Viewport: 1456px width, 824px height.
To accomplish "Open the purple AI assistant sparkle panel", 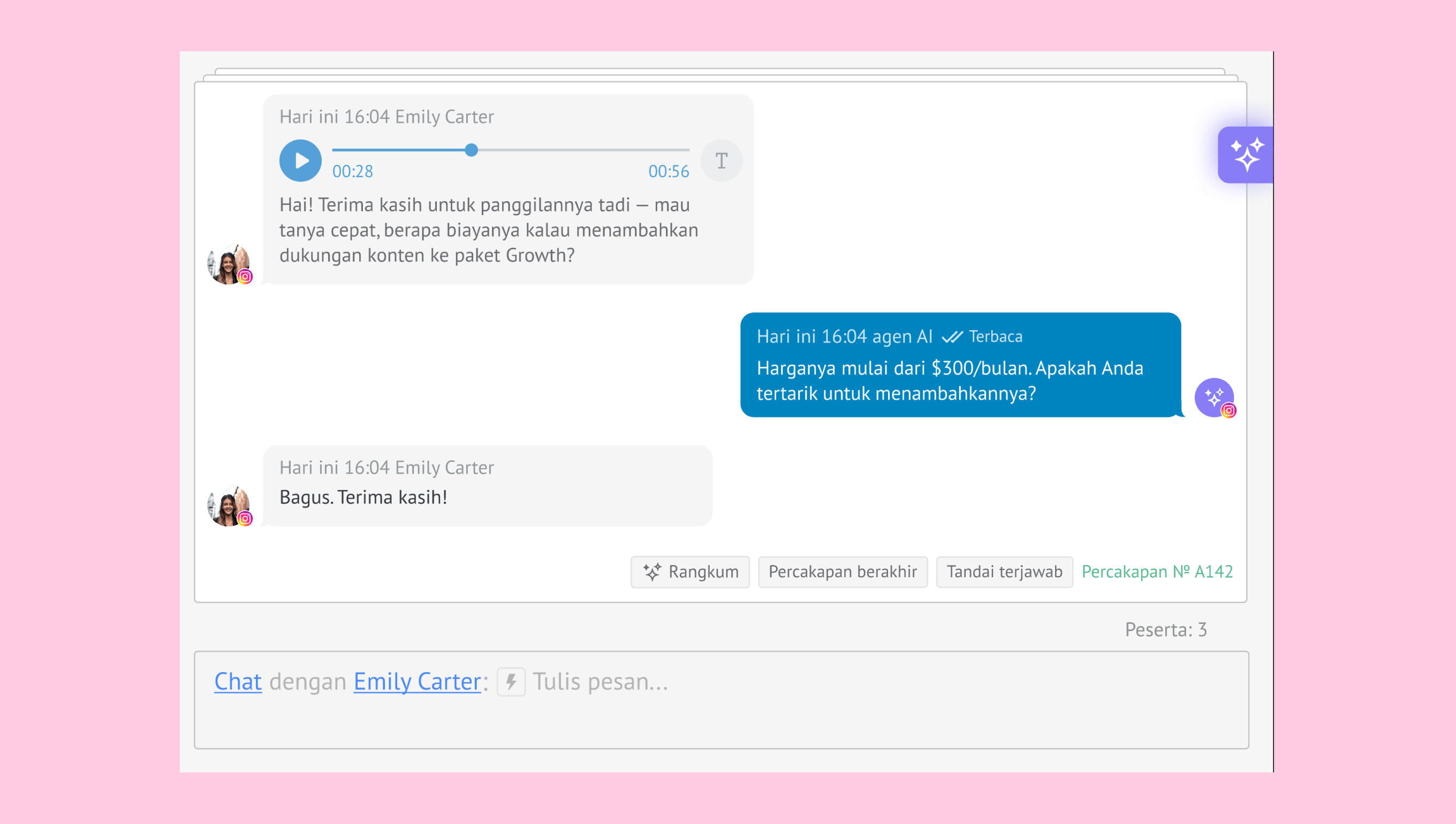I will (1246, 155).
